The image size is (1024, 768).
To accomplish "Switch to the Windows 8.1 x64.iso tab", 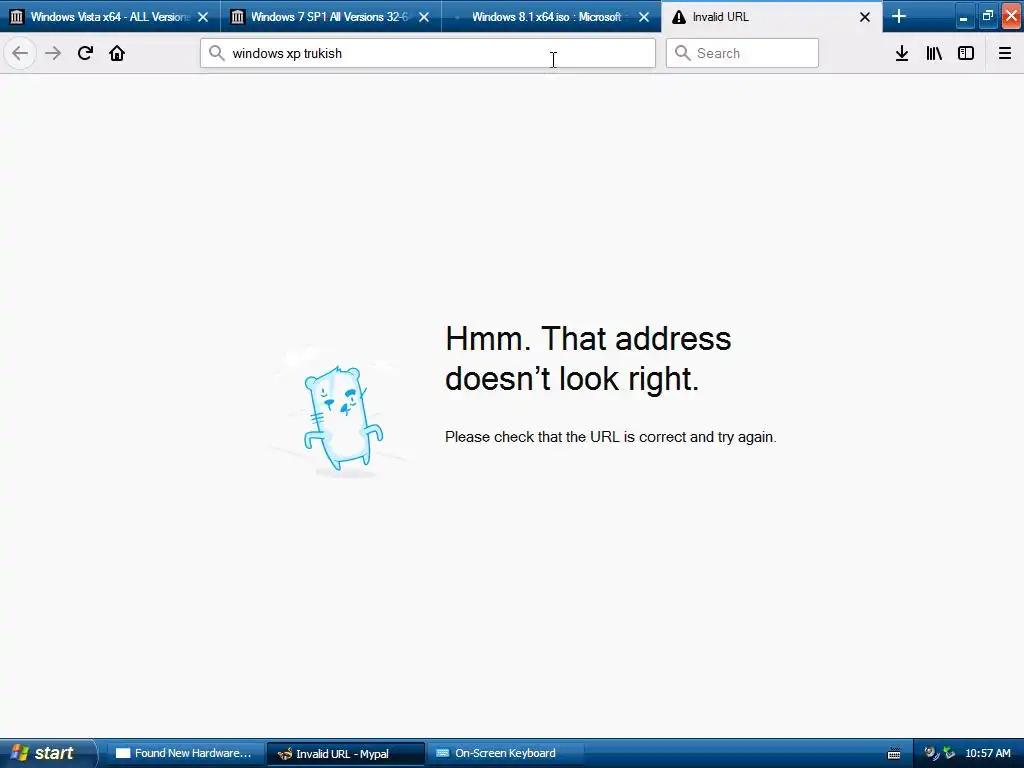I will 551,17.
